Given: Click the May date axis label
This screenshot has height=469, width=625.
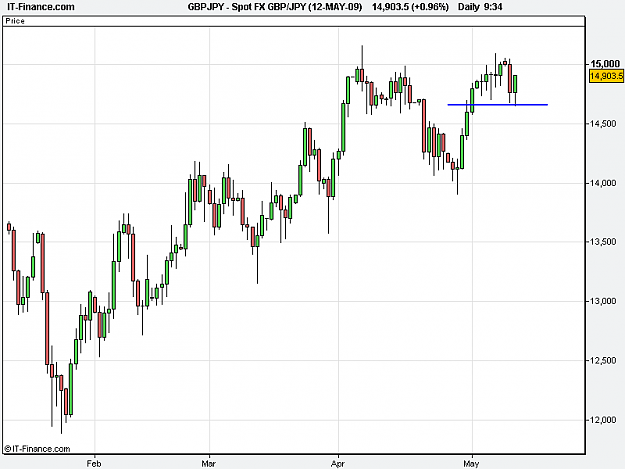Looking at the screenshot, I should coord(471,464).
